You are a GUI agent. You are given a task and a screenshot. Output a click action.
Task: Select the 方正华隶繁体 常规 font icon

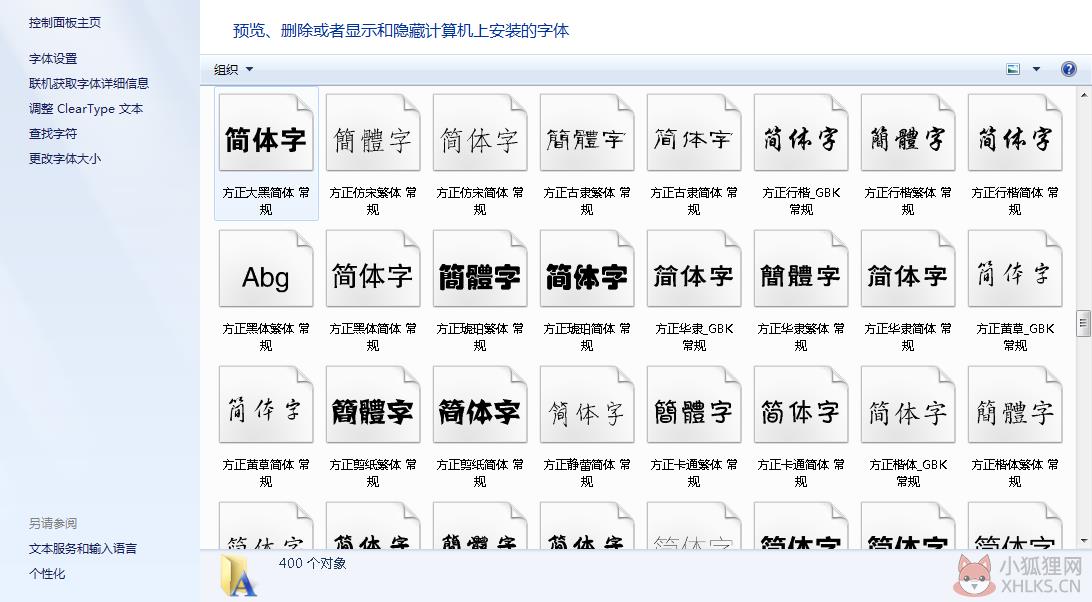click(801, 269)
